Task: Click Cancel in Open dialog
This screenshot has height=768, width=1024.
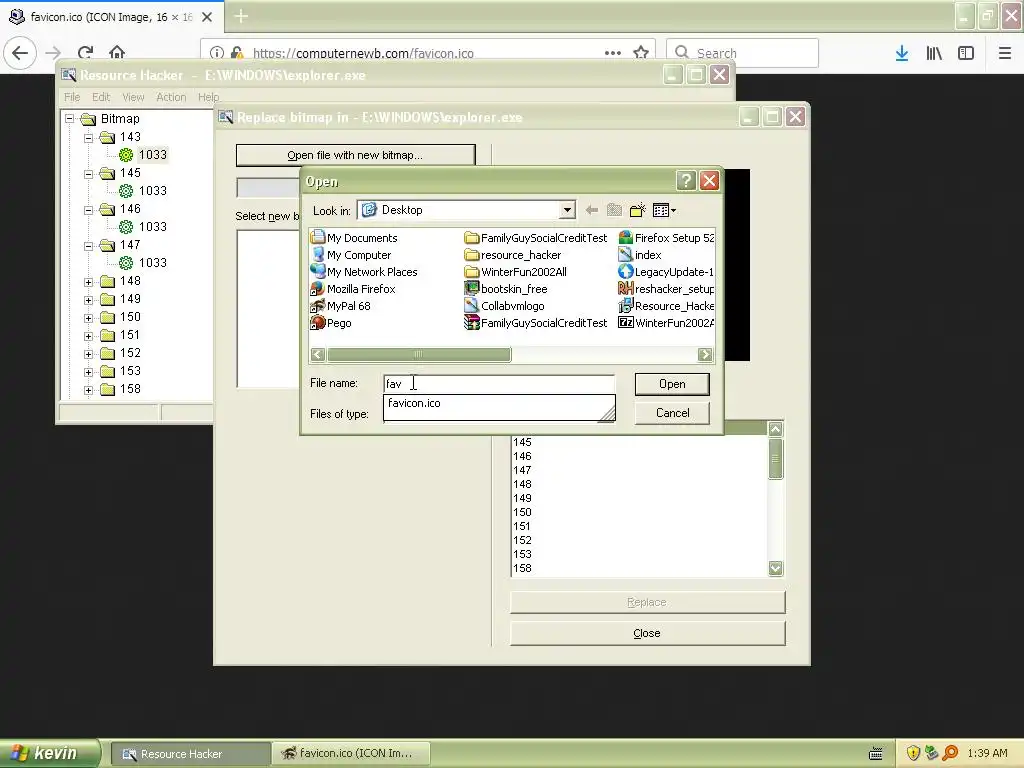Action: [672, 413]
